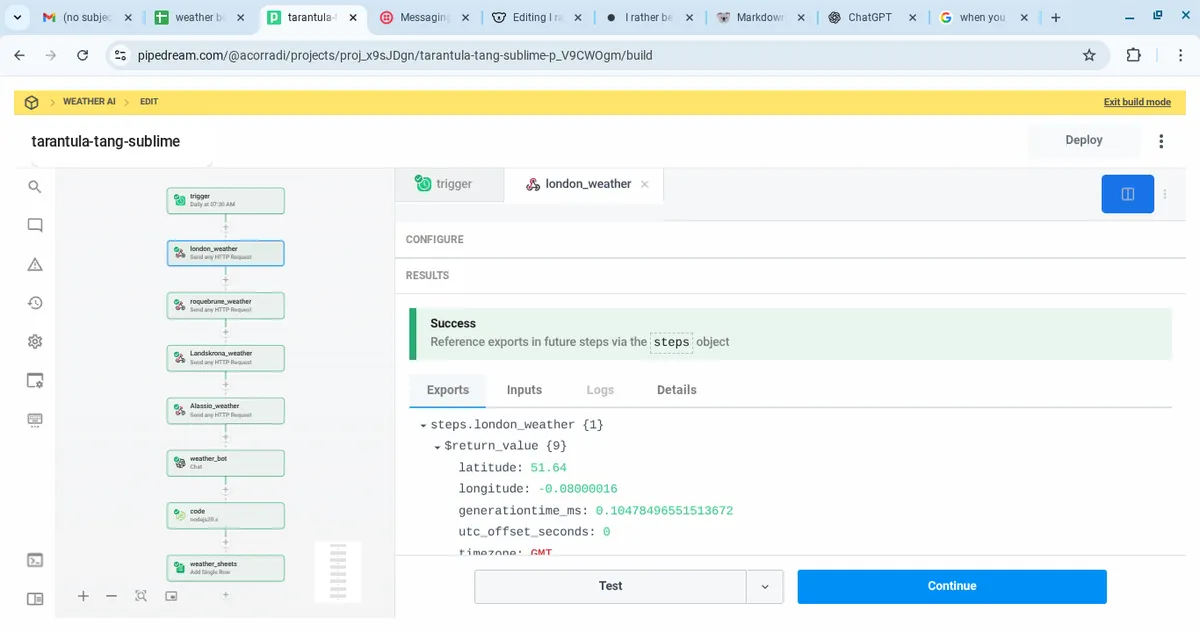Close the london_weather step tab
This screenshot has height=632, width=1200.
tap(645, 185)
